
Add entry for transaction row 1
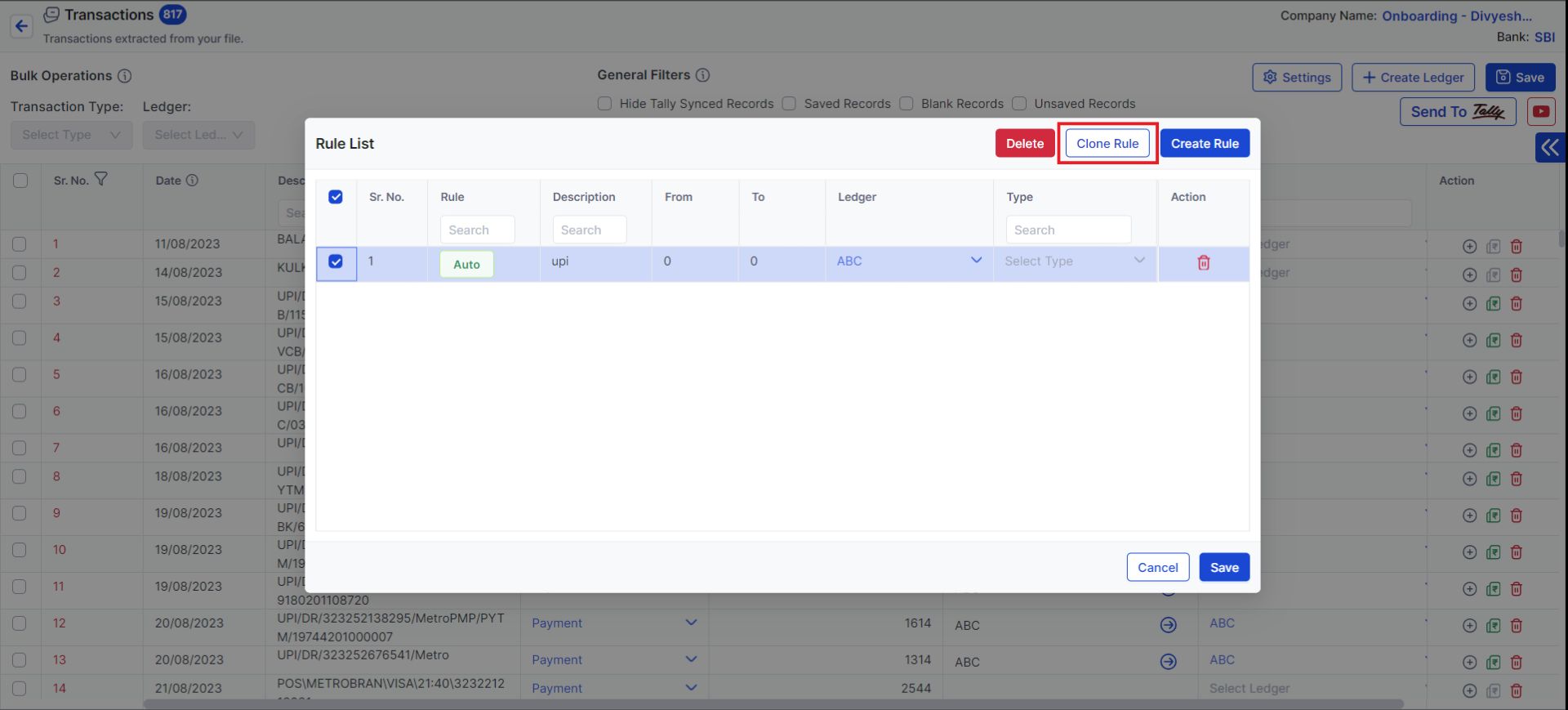coord(1469,246)
